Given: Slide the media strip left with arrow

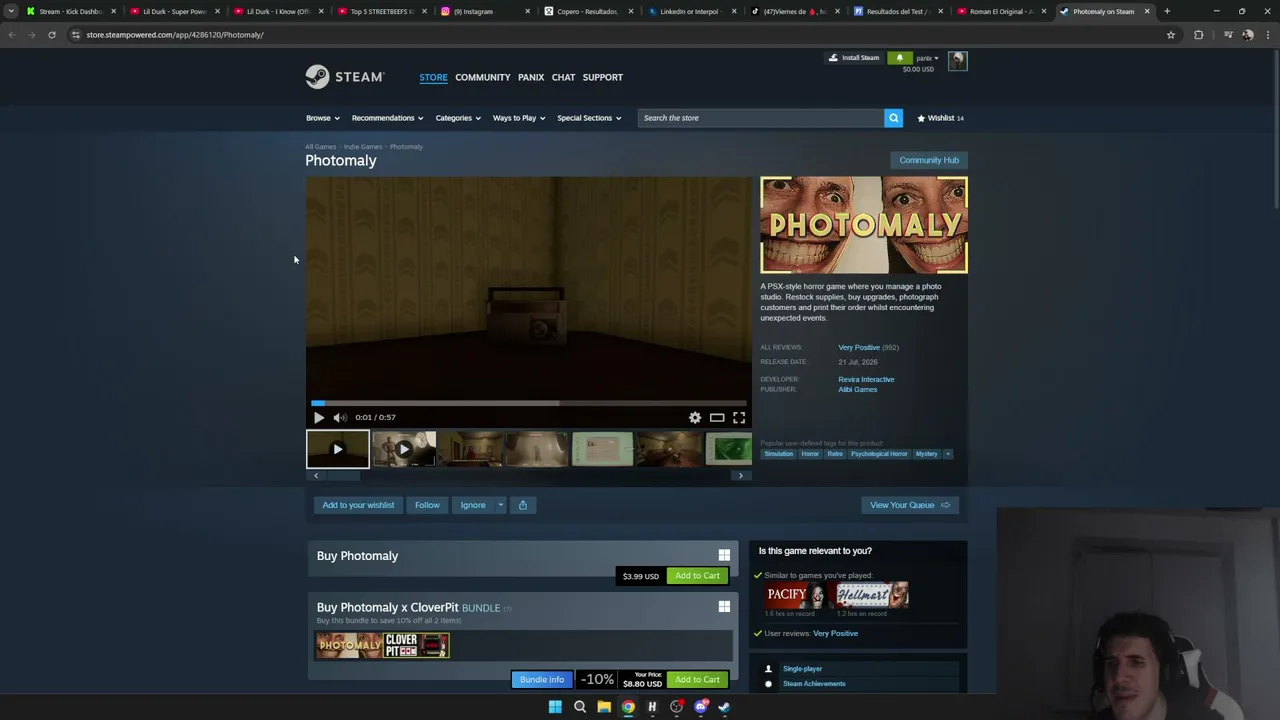Looking at the screenshot, I should pyautogui.click(x=316, y=476).
